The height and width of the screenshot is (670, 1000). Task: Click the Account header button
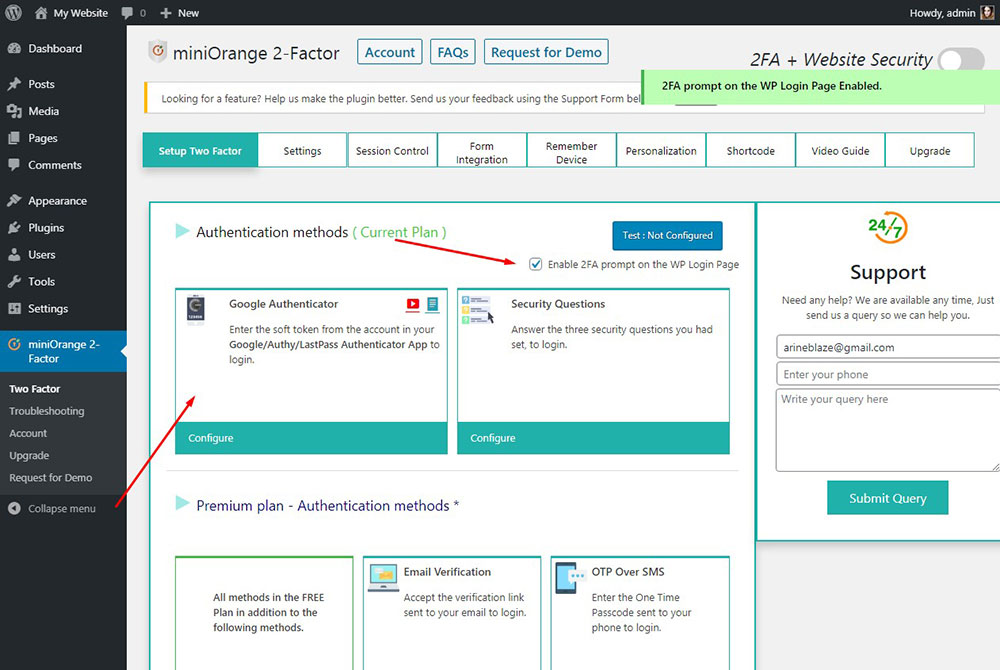(x=390, y=52)
